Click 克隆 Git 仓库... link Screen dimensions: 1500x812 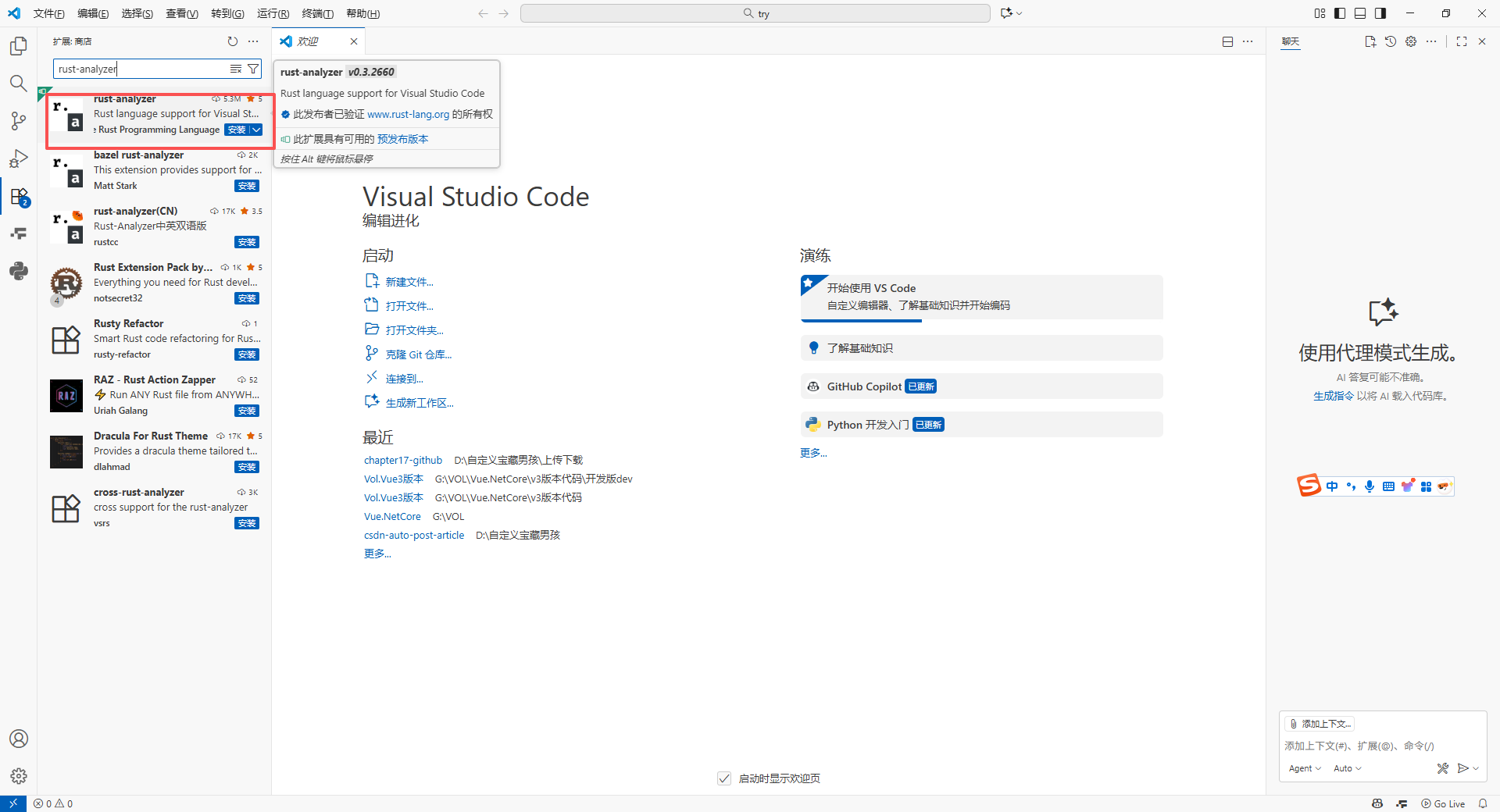point(419,354)
